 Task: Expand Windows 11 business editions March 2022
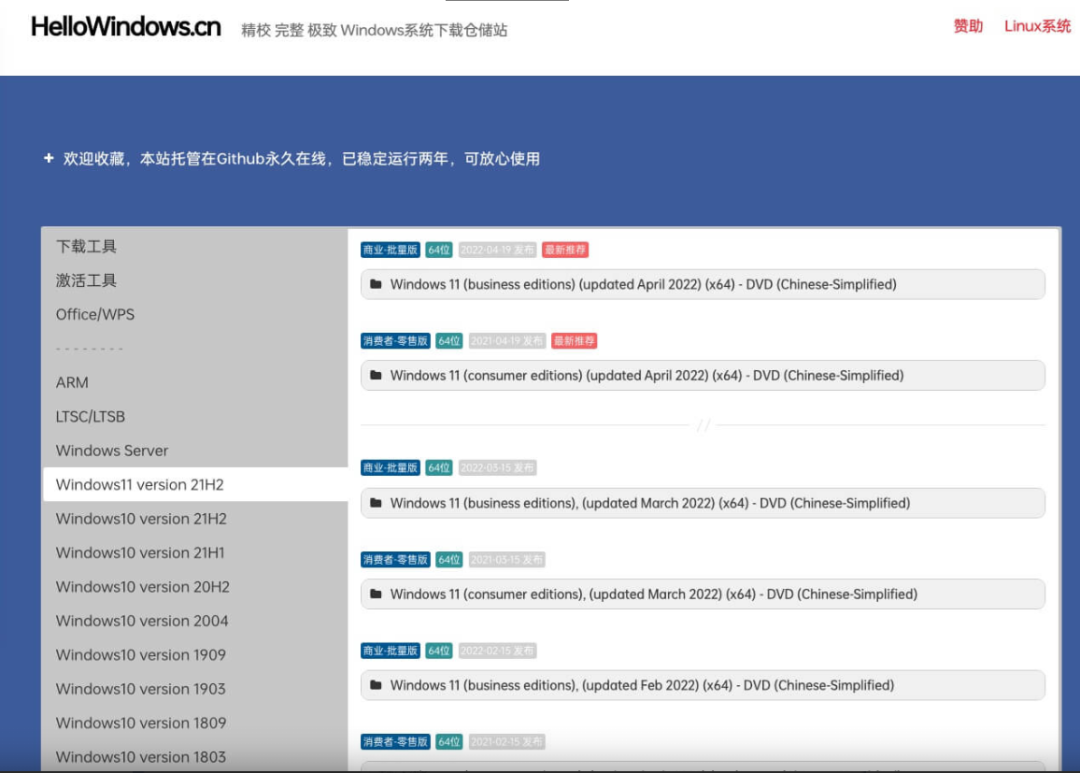point(703,503)
